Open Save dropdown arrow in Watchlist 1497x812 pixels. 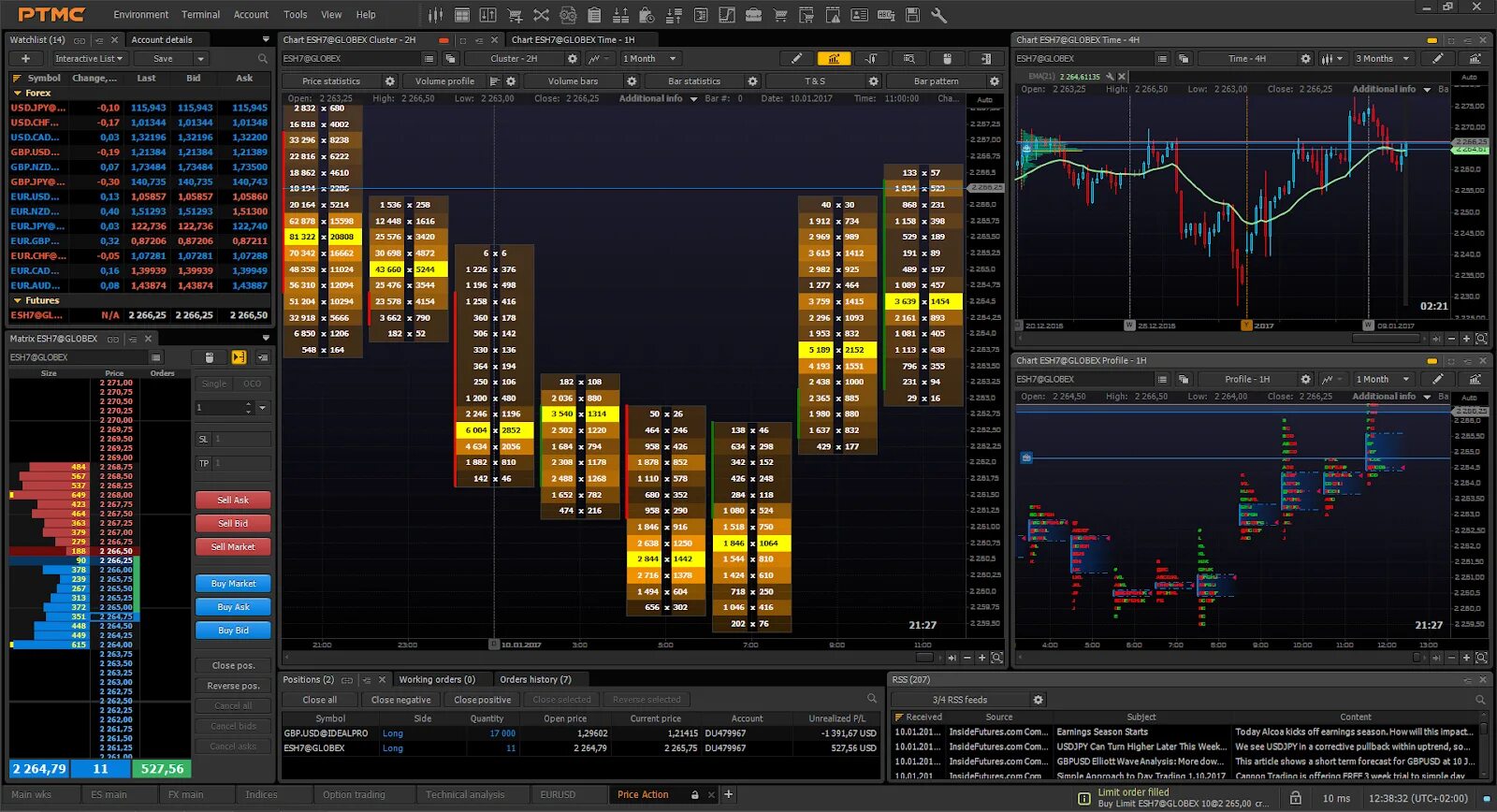point(200,58)
